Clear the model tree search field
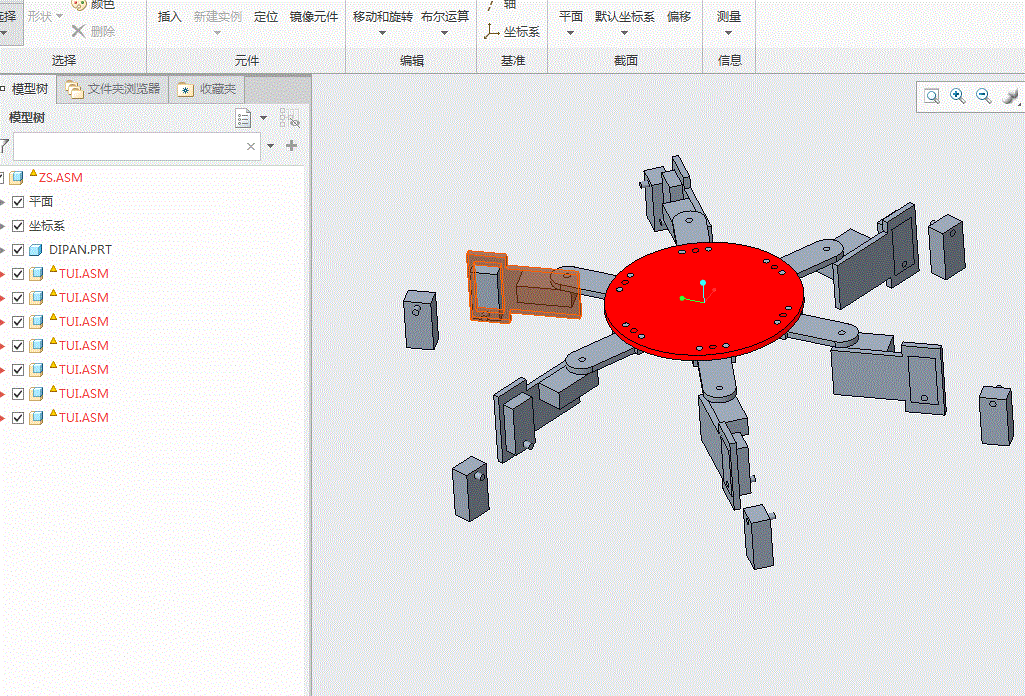Screen dimensions: 1025x696 coord(250,146)
